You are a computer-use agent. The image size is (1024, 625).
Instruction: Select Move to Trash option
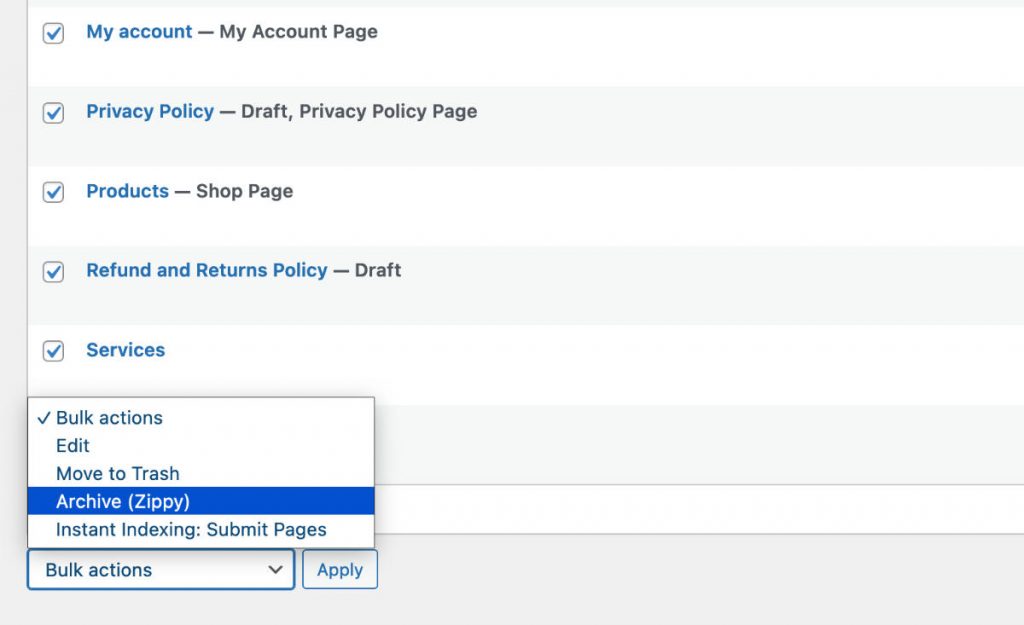[x=201, y=473]
